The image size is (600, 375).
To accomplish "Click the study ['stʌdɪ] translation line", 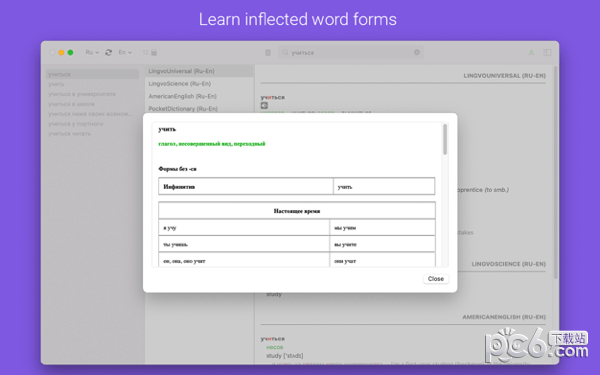I will 285,355.
